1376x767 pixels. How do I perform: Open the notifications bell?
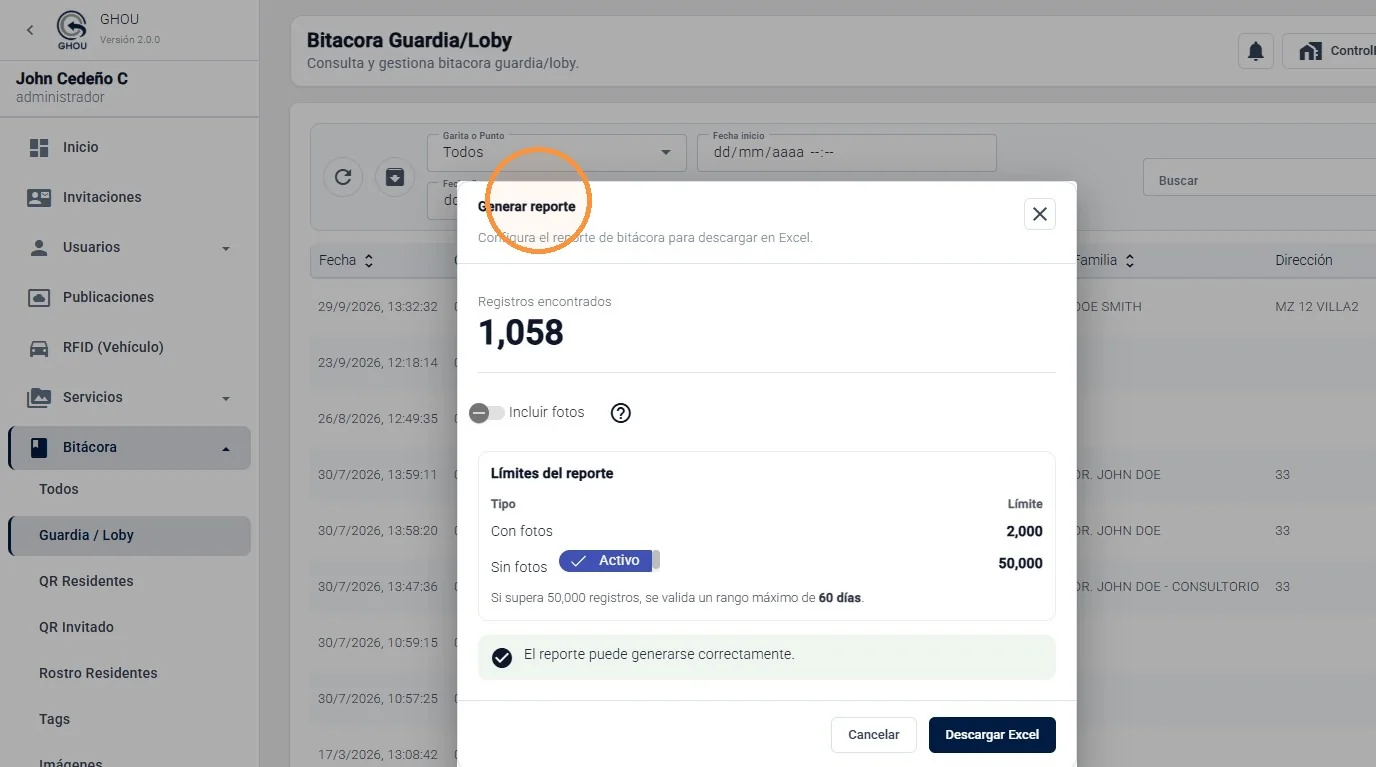(1256, 51)
